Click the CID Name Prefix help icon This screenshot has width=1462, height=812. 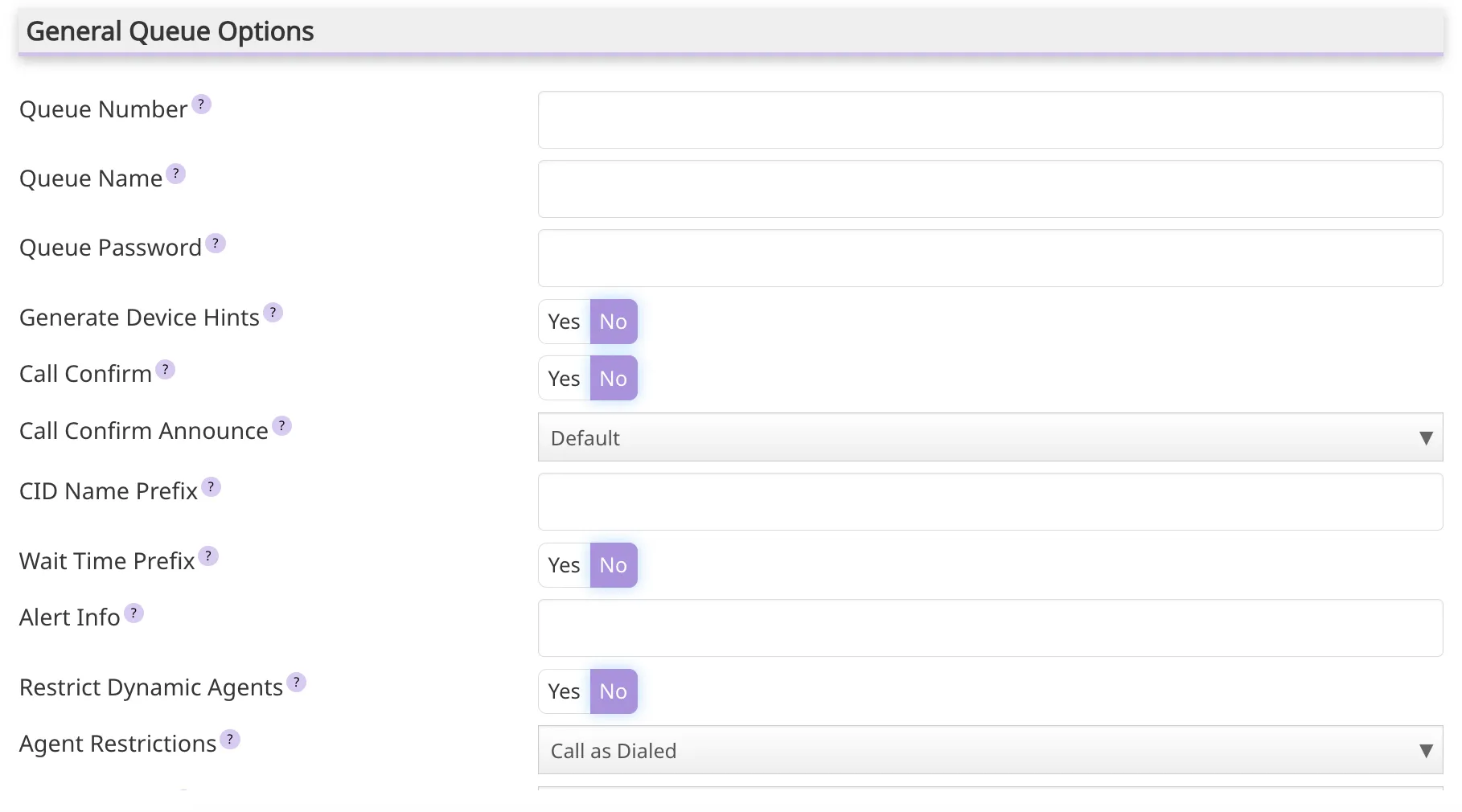211,485
